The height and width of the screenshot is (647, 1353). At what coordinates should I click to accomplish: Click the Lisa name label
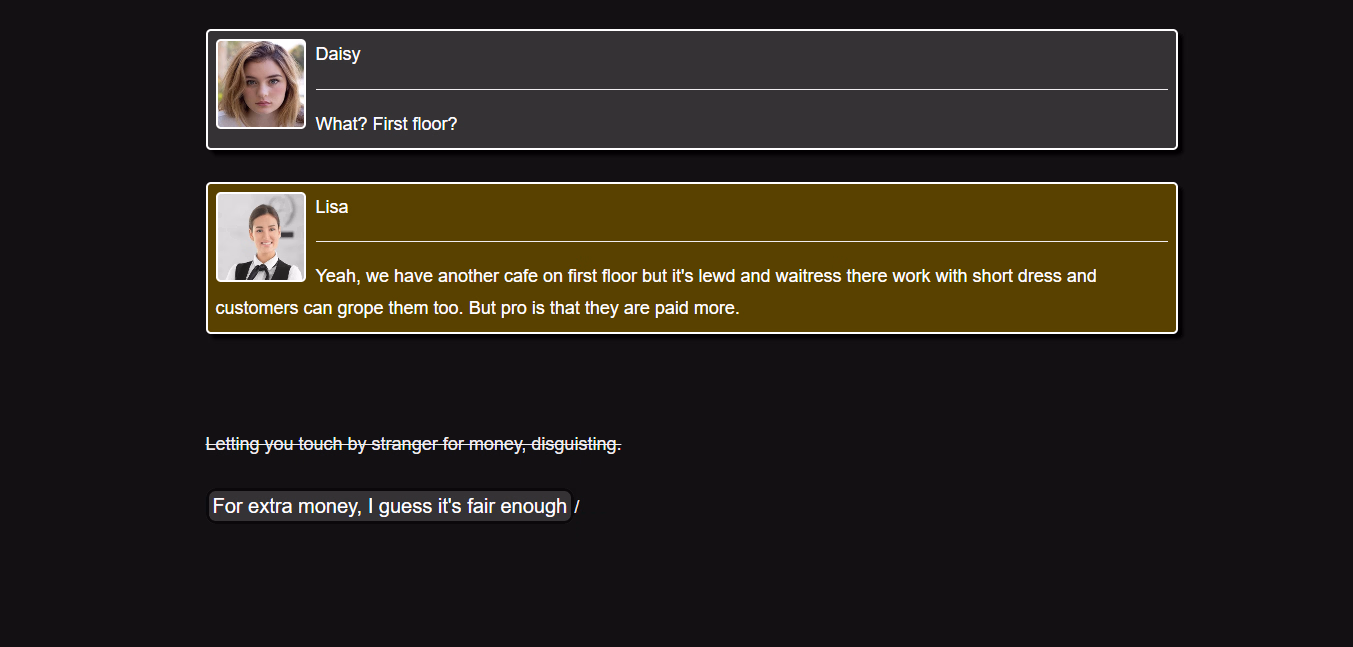pyautogui.click(x=332, y=207)
